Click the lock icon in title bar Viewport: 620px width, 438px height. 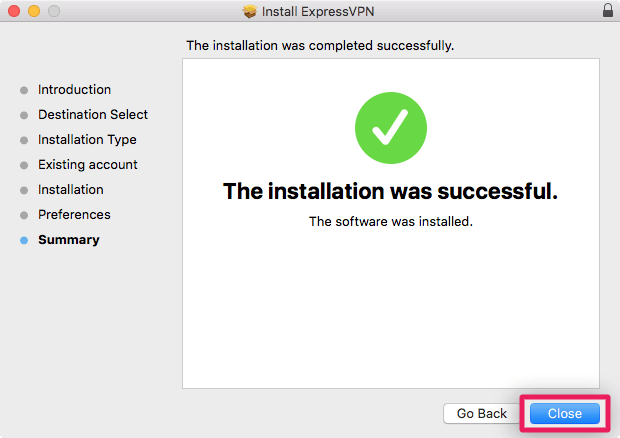[608, 11]
